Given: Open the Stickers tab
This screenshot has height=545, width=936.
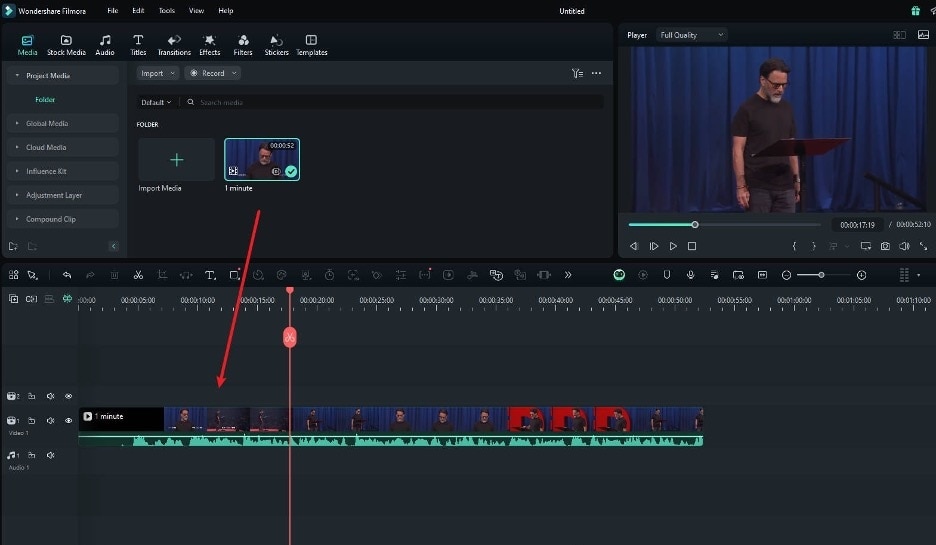Looking at the screenshot, I should [x=276, y=45].
